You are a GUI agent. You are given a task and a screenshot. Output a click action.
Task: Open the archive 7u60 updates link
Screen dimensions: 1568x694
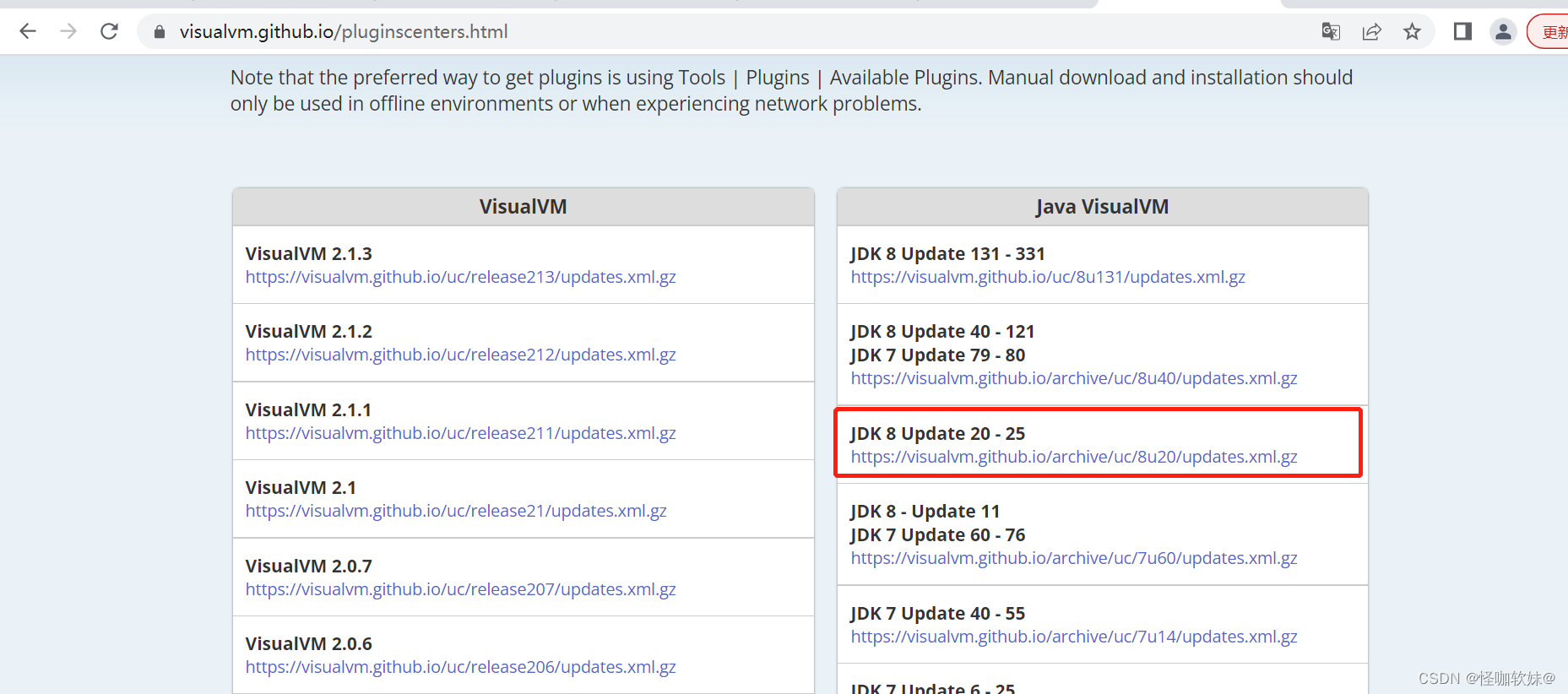pos(1074,558)
